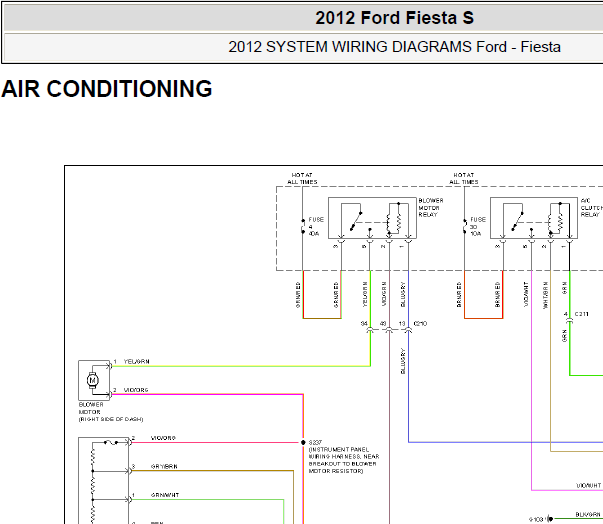Click the "BLK/GRN" wire label
The width and height of the screenshot is (603, 524).
pyautogui.click(x=588, y=514)
